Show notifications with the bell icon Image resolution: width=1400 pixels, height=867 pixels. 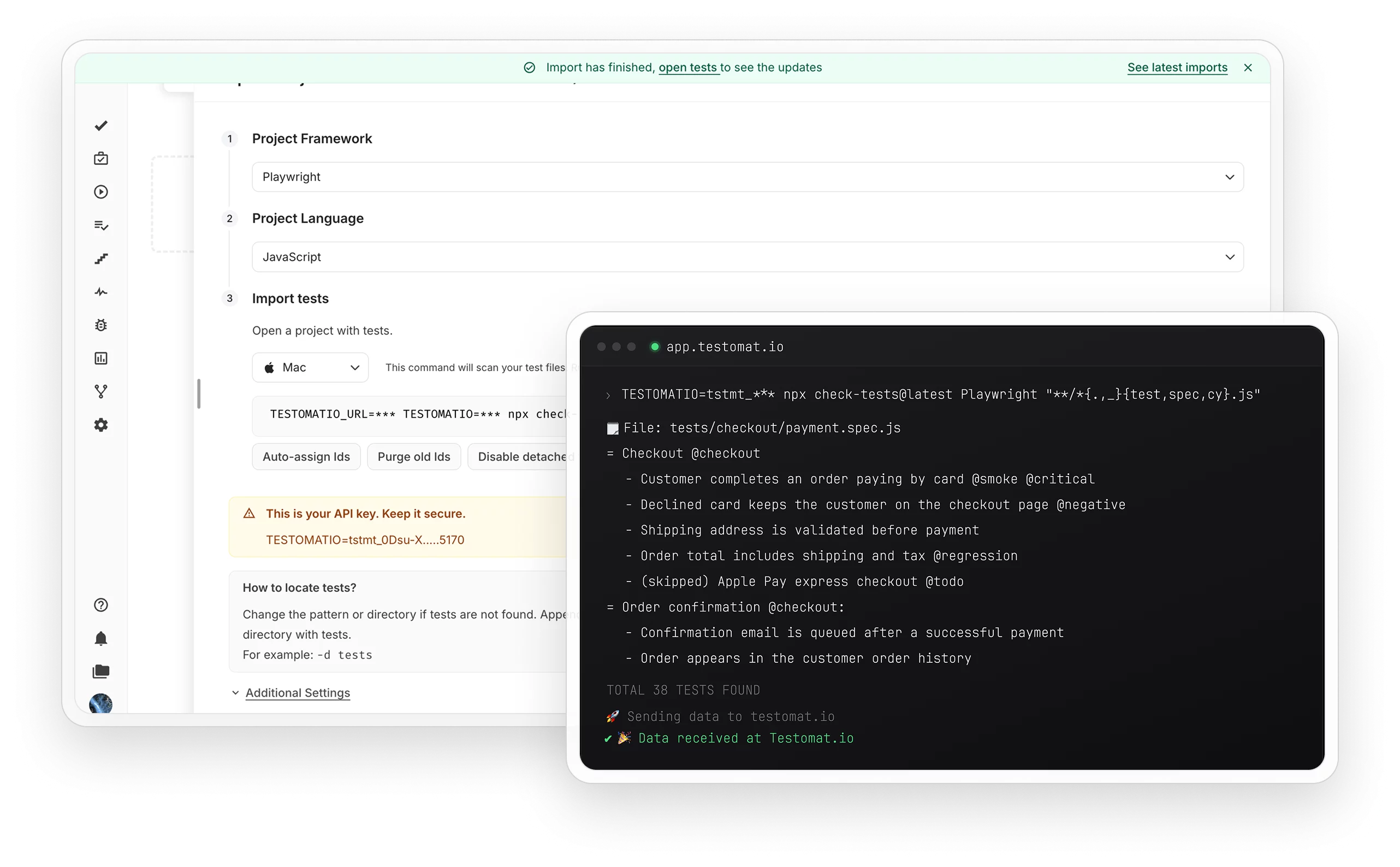(101, 638)
